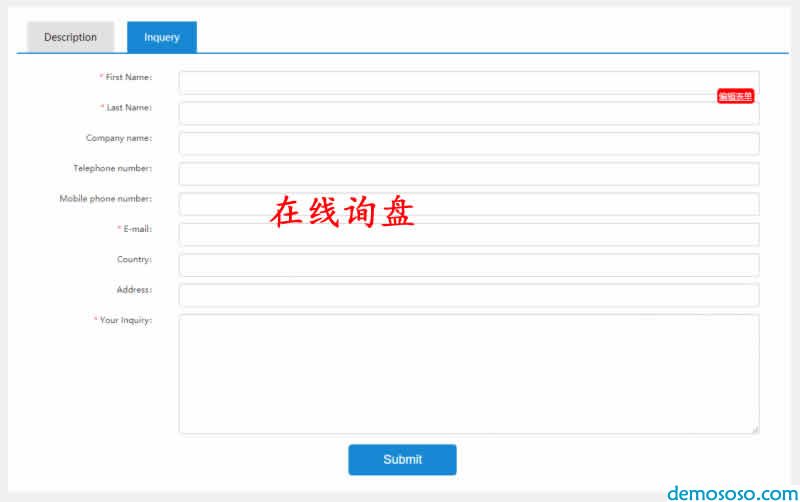Click the Address text box
This screenshot has height=502, width=800.
pos(469,295)
